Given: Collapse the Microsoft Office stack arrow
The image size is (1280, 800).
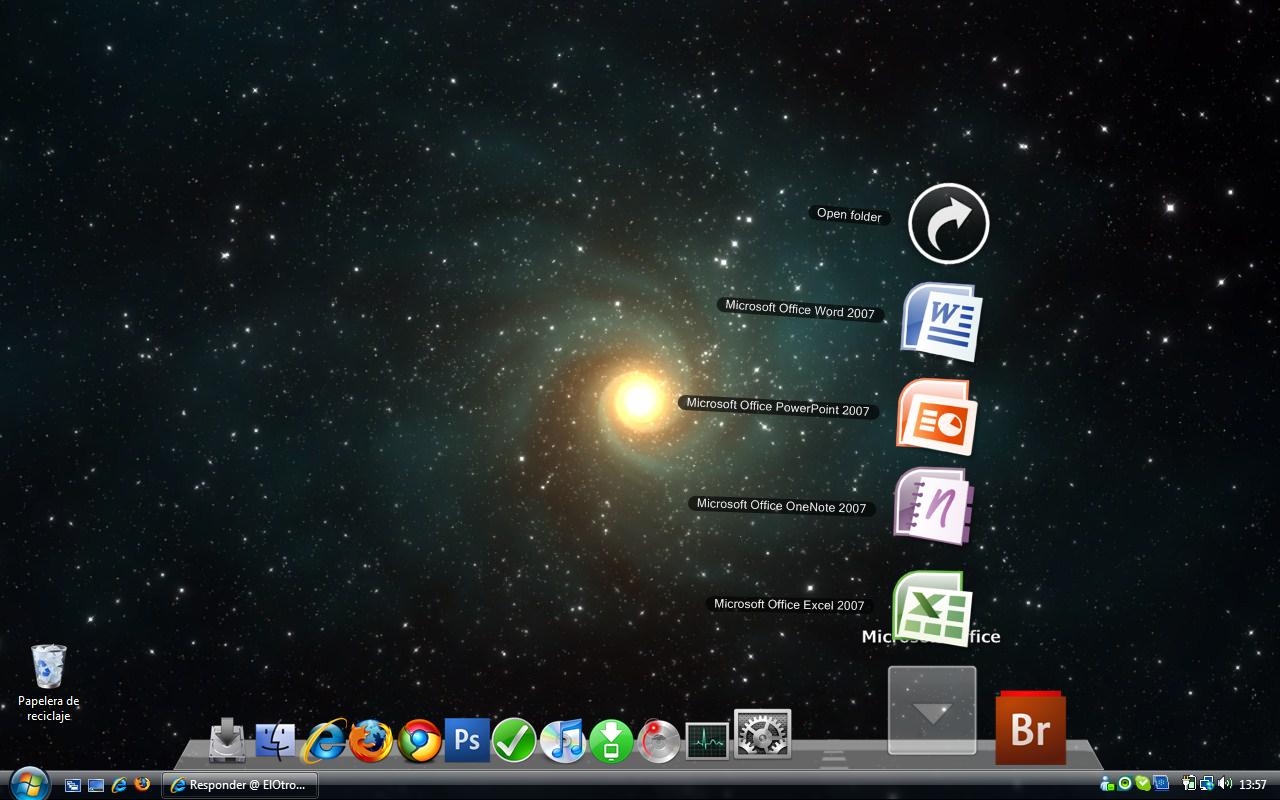Looking at the screenshot, I should [x=932, y=711].
